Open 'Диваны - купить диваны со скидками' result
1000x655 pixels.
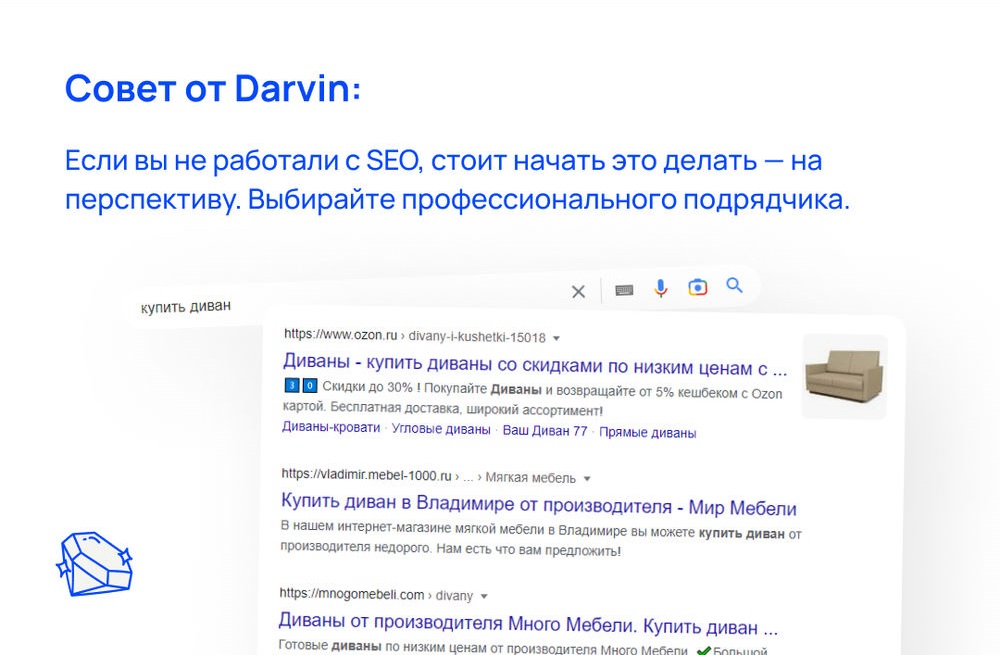535,365
